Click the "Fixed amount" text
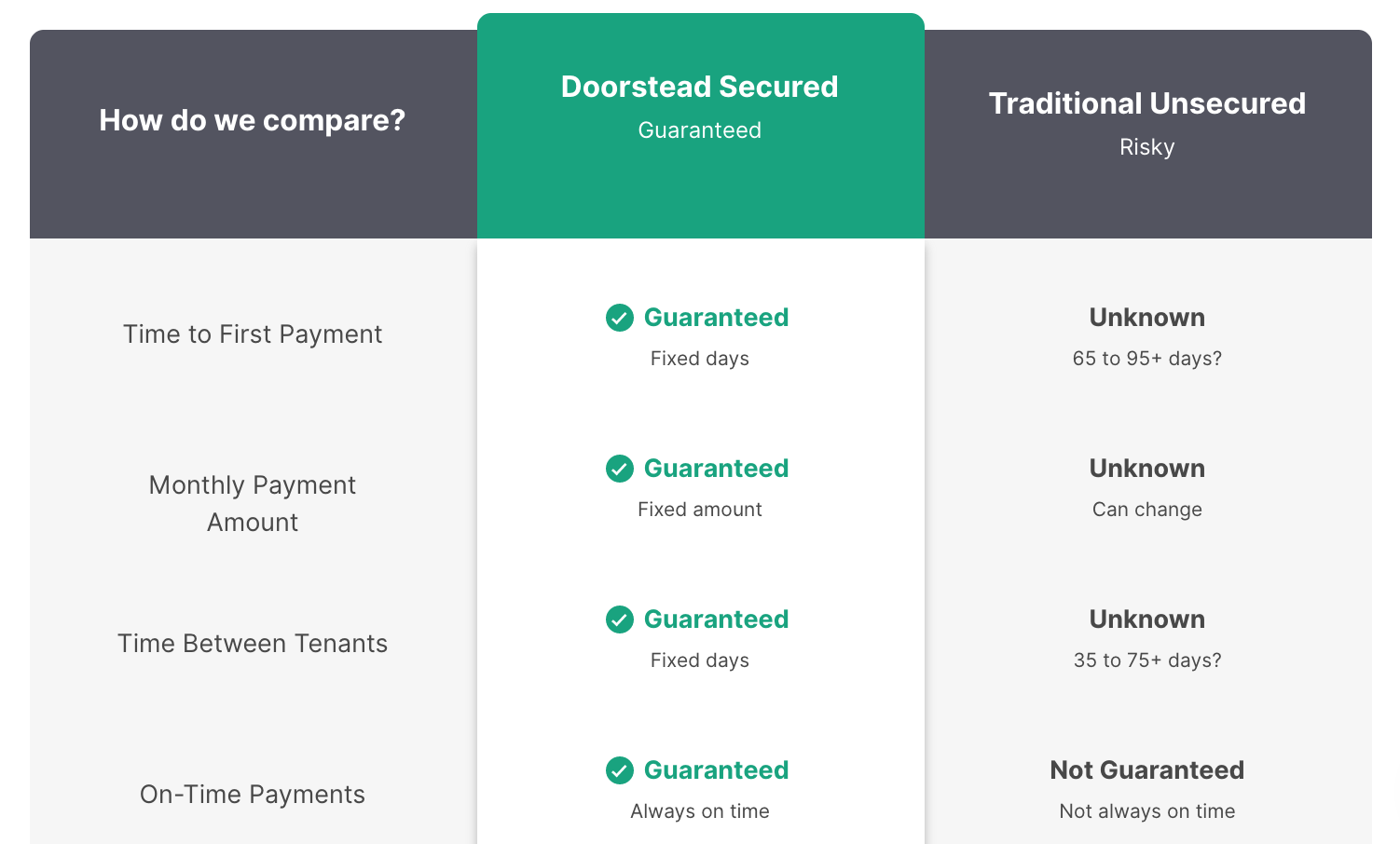The image size is (1400, 844). (x=699, y=510)
